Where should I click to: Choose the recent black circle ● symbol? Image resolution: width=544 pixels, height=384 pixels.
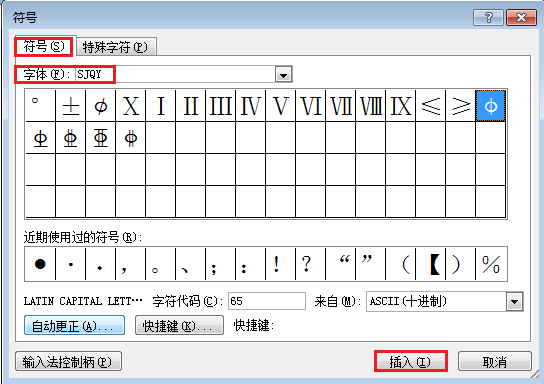point(40,264)
